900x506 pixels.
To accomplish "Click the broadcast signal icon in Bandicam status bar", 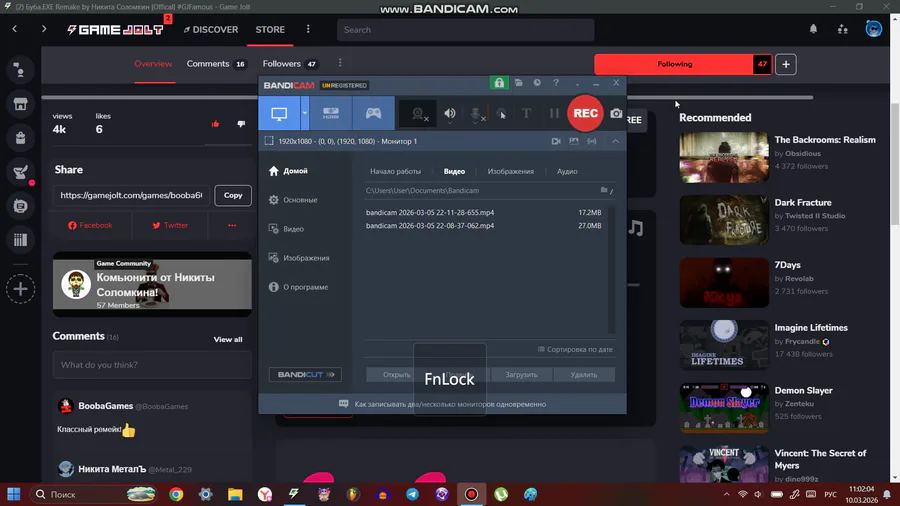I will tap(592, 141).
